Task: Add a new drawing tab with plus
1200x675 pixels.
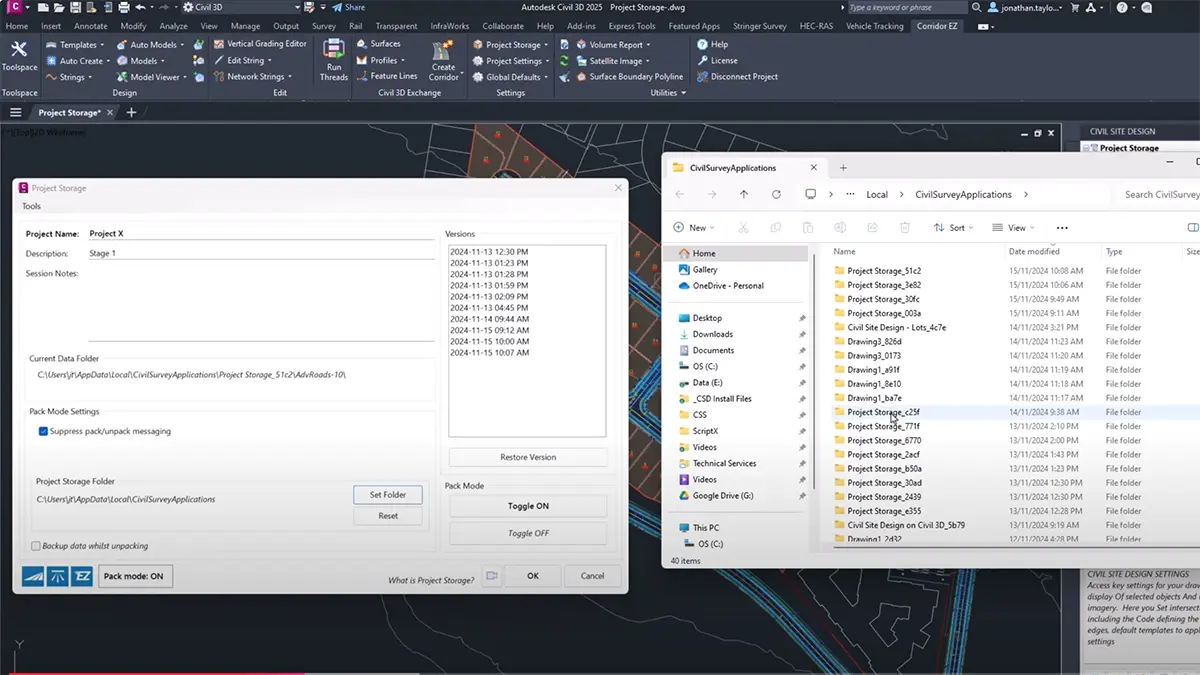Action: [131, 113]
